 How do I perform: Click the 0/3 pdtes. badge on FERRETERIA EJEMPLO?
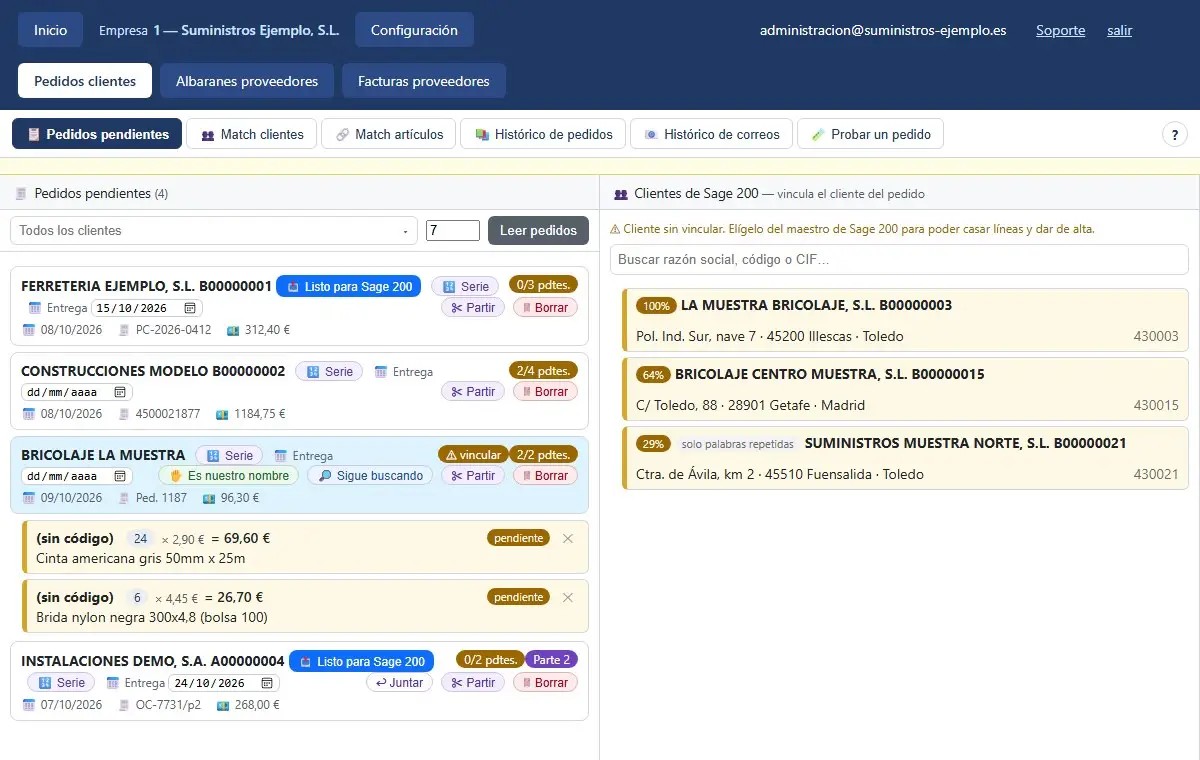[x=544, y=285]
